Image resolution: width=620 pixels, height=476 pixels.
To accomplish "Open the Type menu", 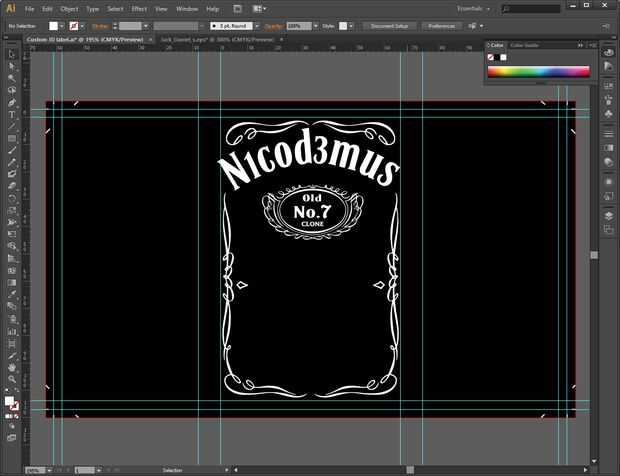I will click(x=92, y=9).
